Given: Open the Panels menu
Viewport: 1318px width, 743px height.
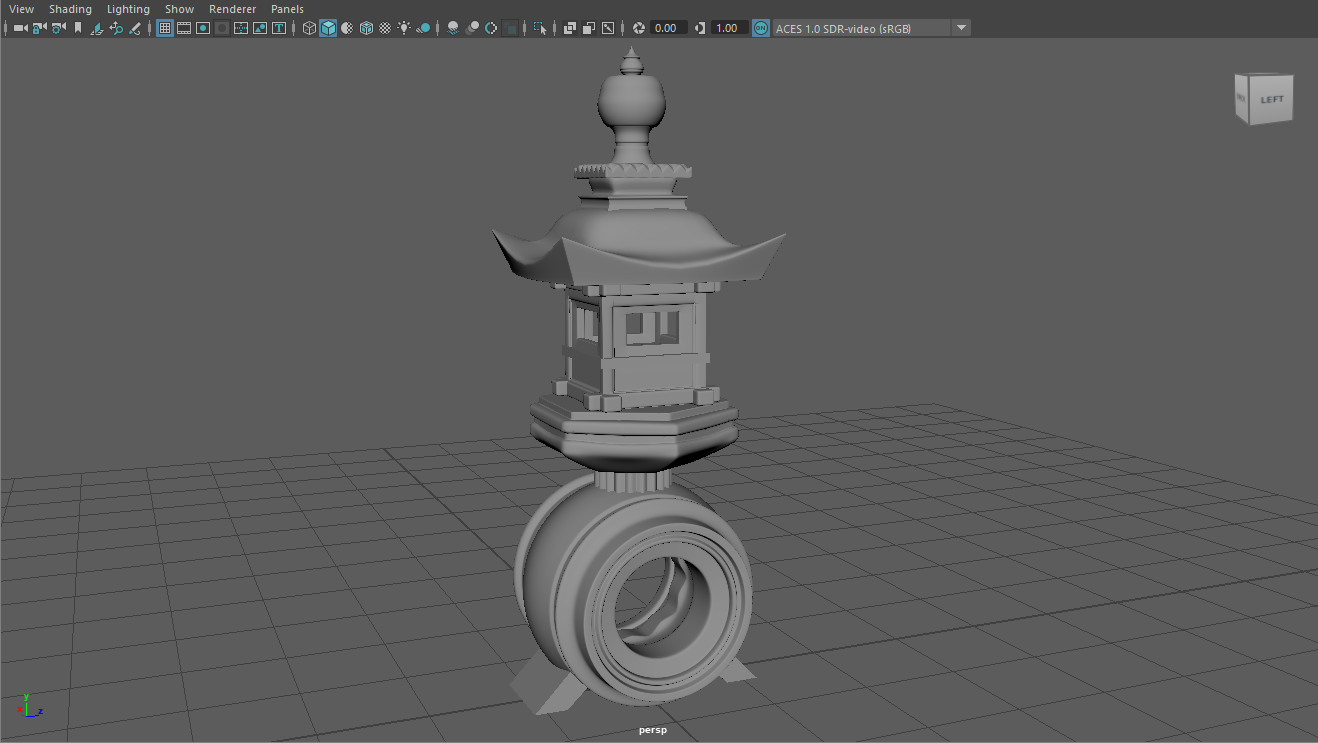Looking at the screenshot, I should point(287,9).
